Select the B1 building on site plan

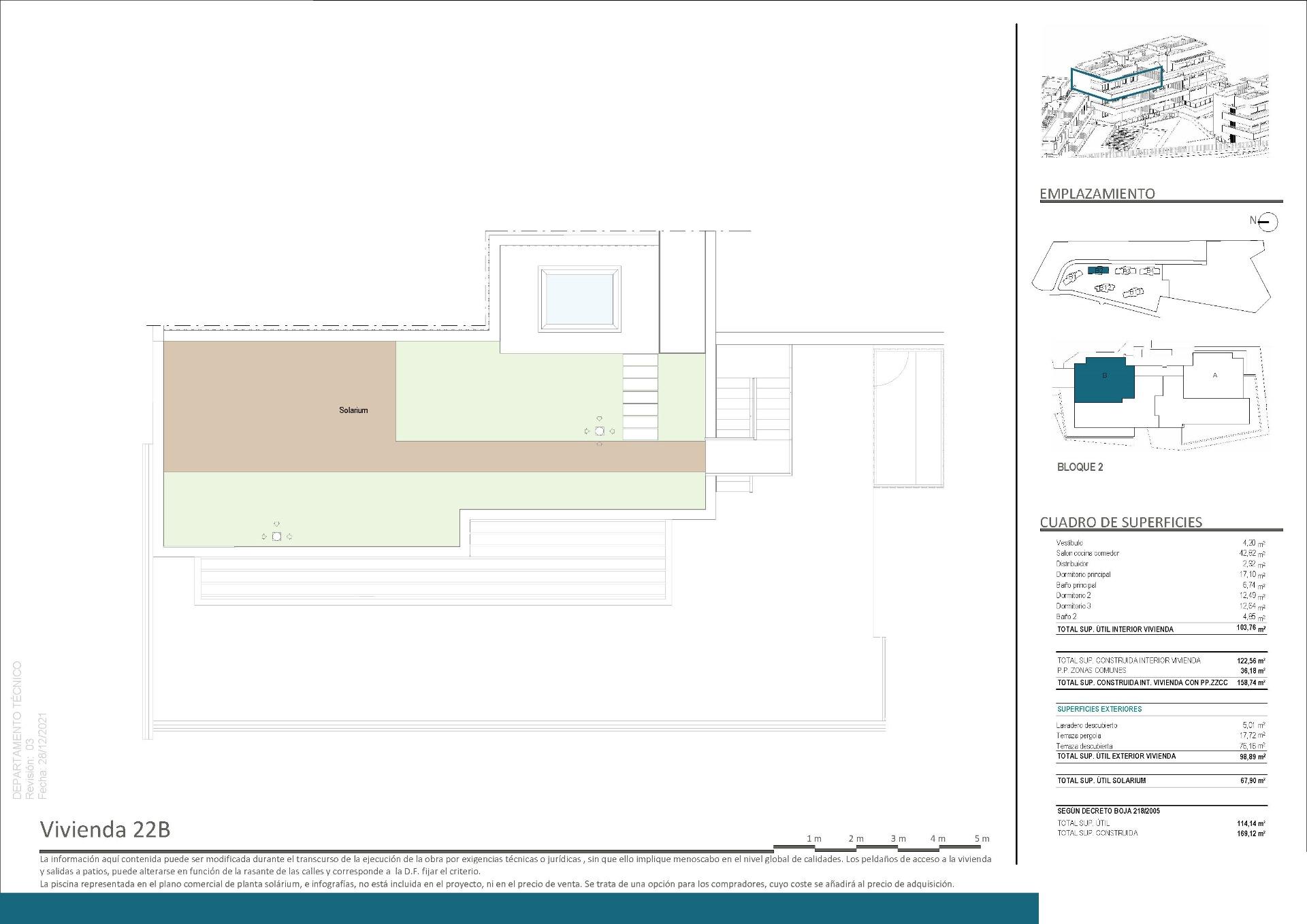(1072, 278)
